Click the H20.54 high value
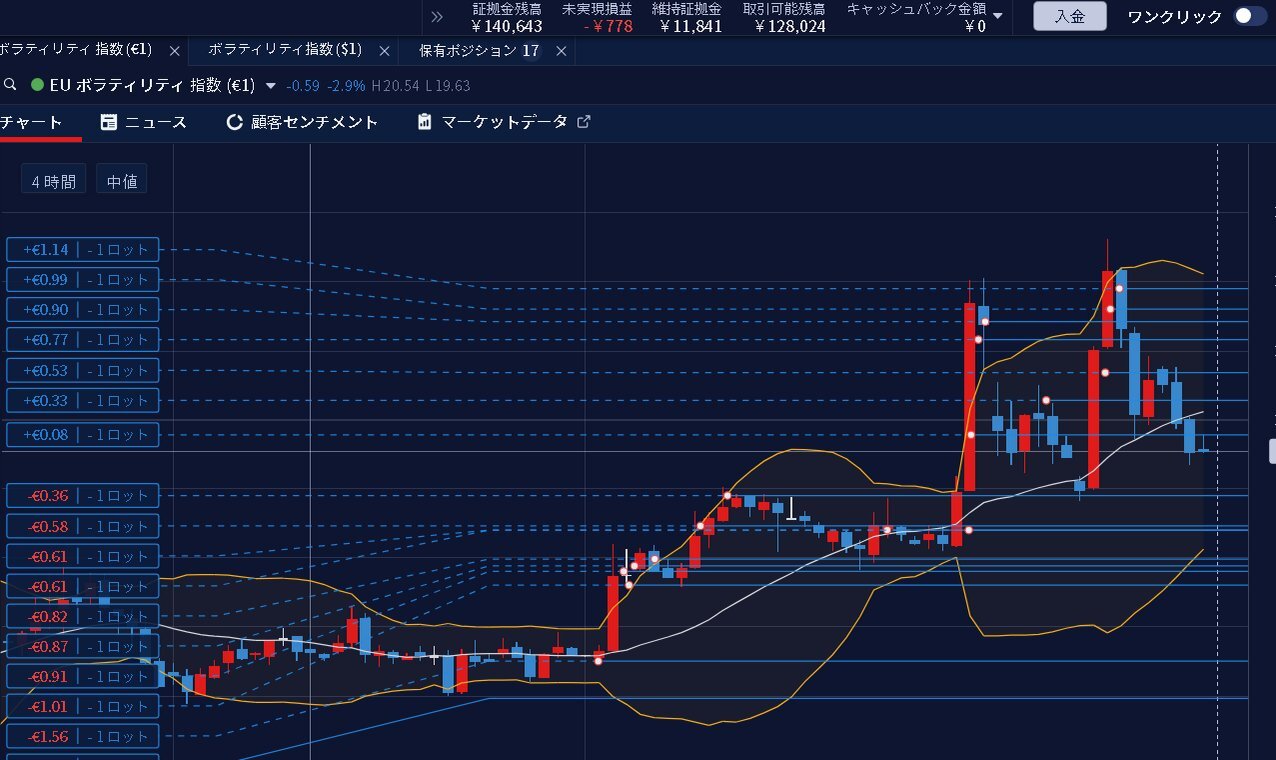The width and height of the screenshot is (1276, 760). 395,86
